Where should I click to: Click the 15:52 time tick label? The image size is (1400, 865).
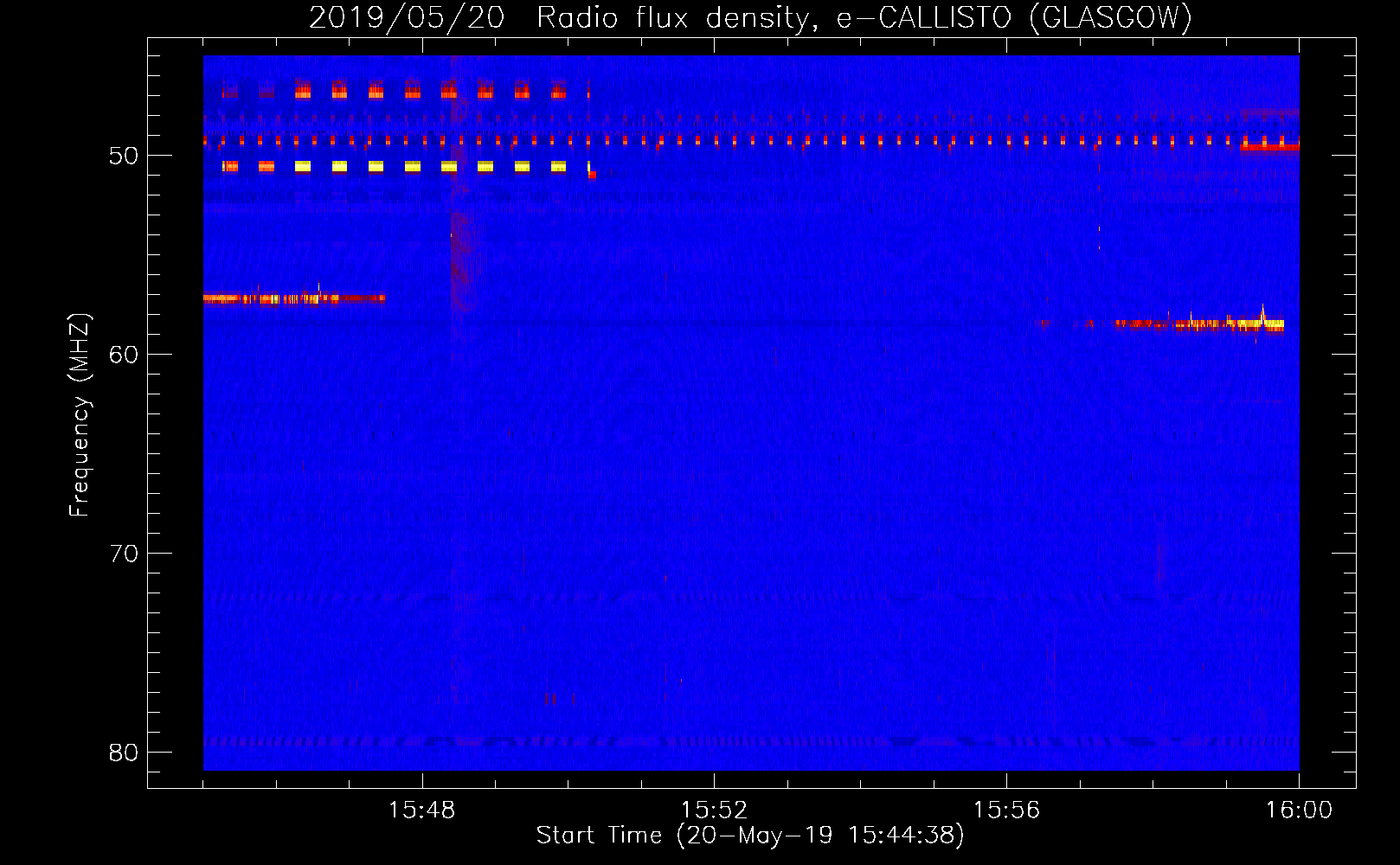[x=714, y=811]
